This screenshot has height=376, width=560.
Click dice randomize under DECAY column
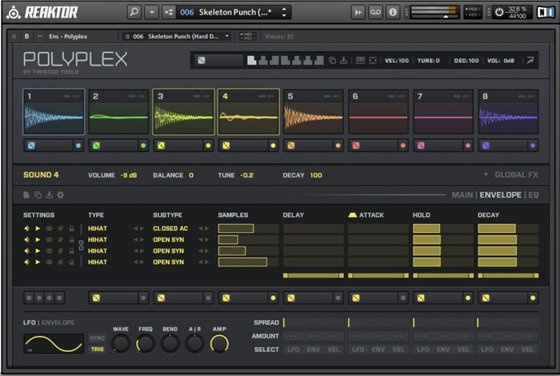coord(486,298)
